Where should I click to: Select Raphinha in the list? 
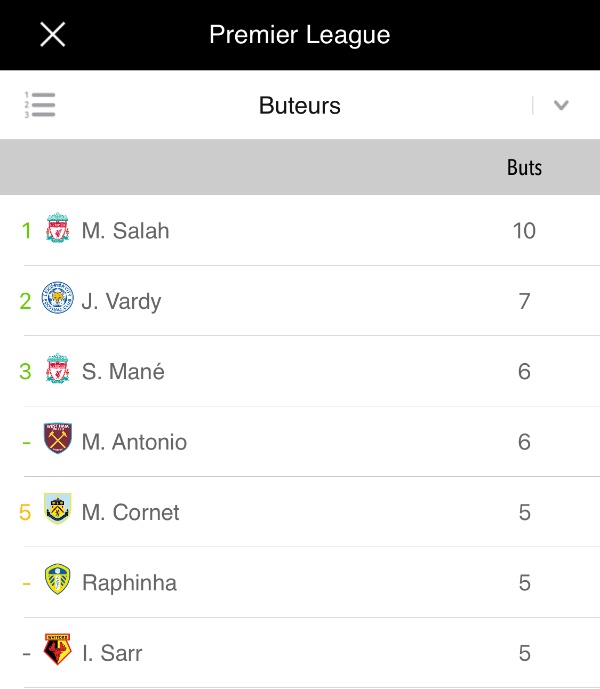click(x=130, y=583)
